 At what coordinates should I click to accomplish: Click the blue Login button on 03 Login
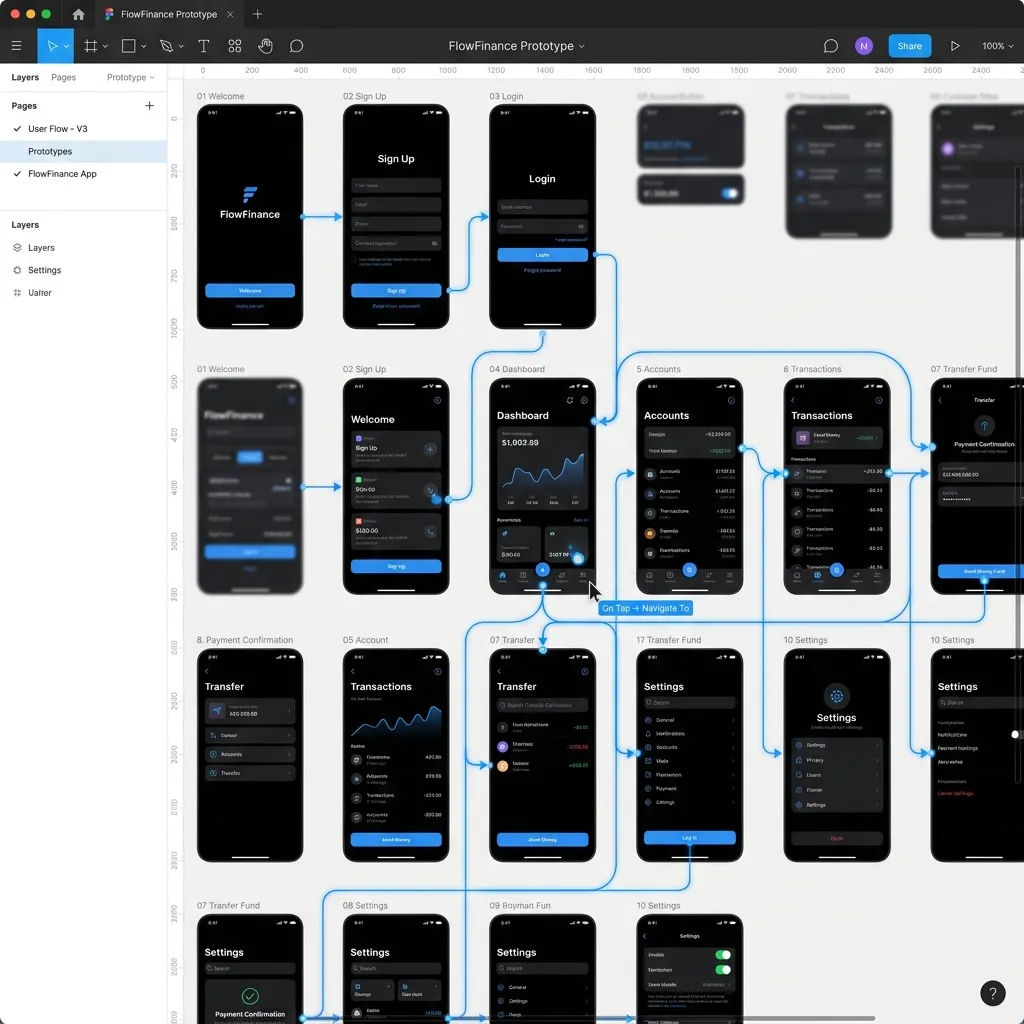pyautogui.click(x=542, y=255)
